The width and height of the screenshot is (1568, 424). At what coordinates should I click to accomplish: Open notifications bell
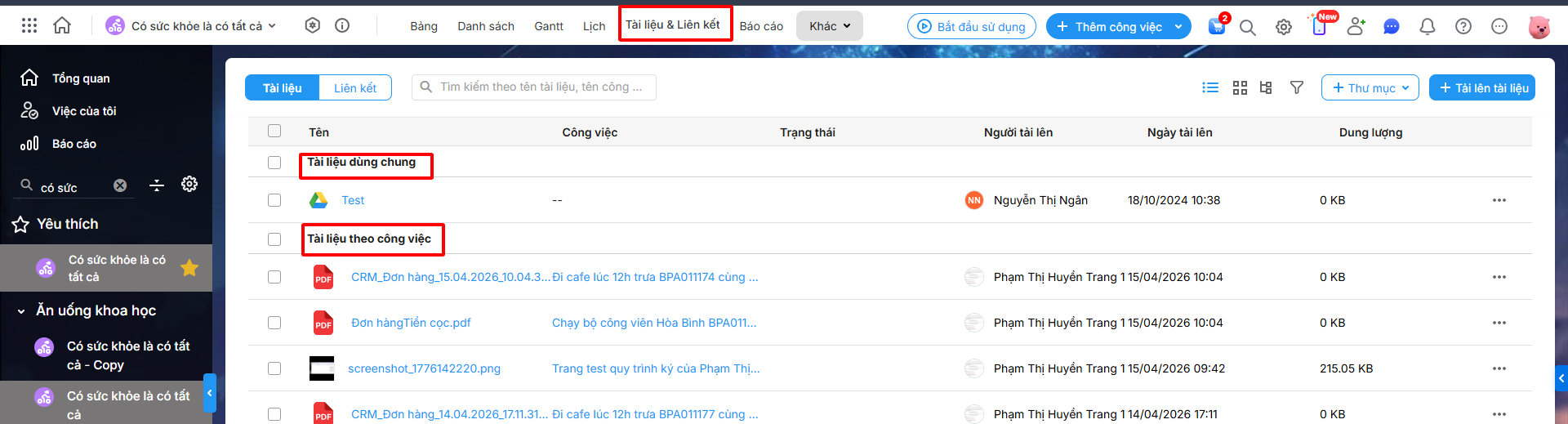[1428, 27]
